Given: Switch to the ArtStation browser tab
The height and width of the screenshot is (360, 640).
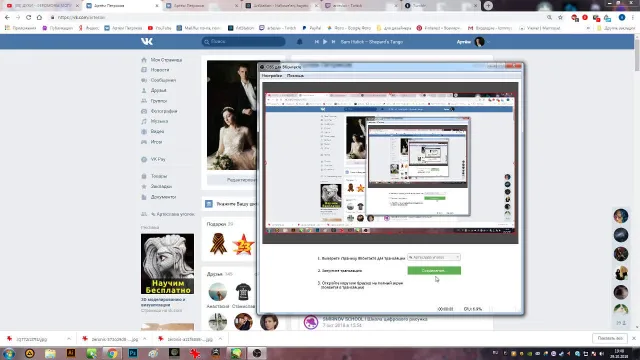Looking at the screenshot, I should (x=282, y=6).
